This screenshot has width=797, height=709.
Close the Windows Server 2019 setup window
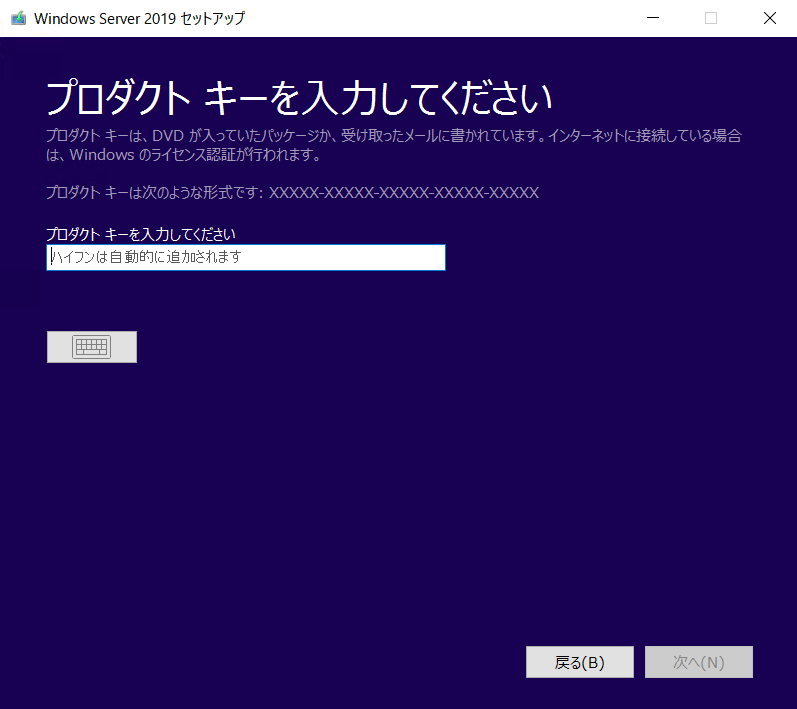coord(770,18)
